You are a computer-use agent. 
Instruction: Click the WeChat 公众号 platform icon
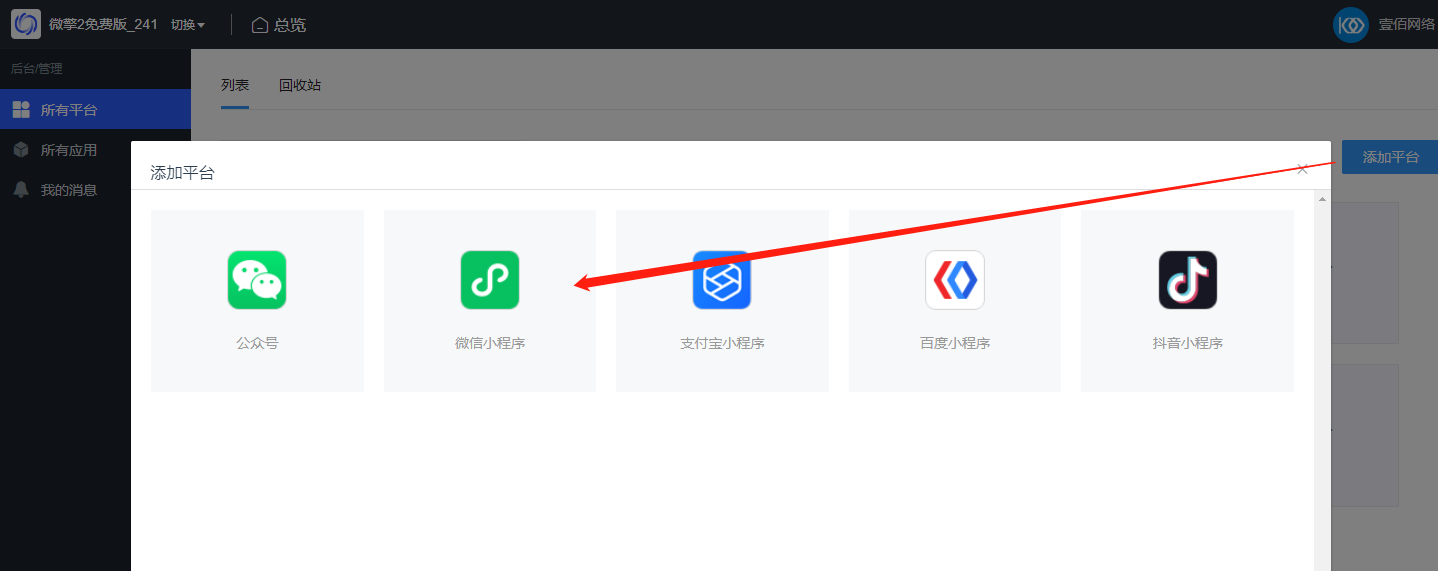257,280
